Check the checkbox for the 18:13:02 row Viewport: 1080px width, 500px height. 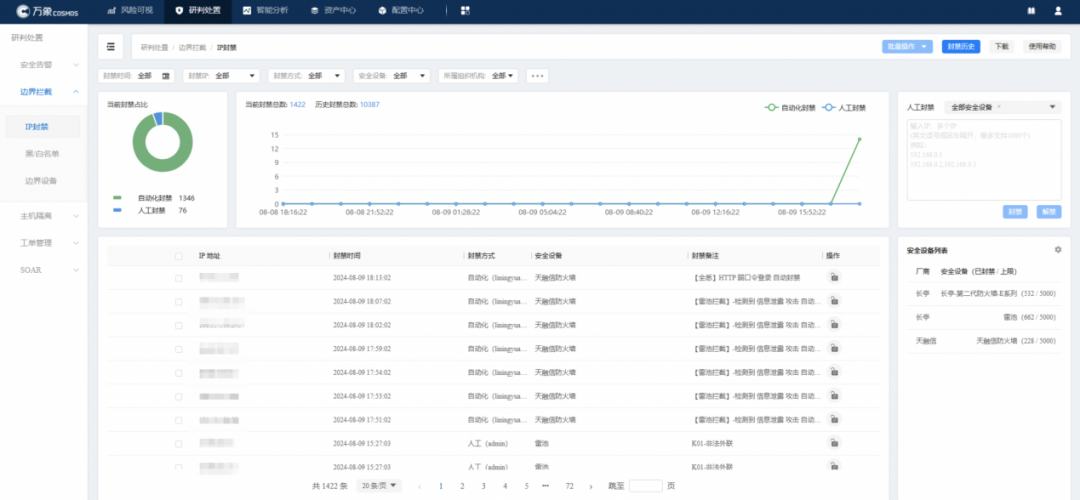pyautogui.click(x=179, y=278)
